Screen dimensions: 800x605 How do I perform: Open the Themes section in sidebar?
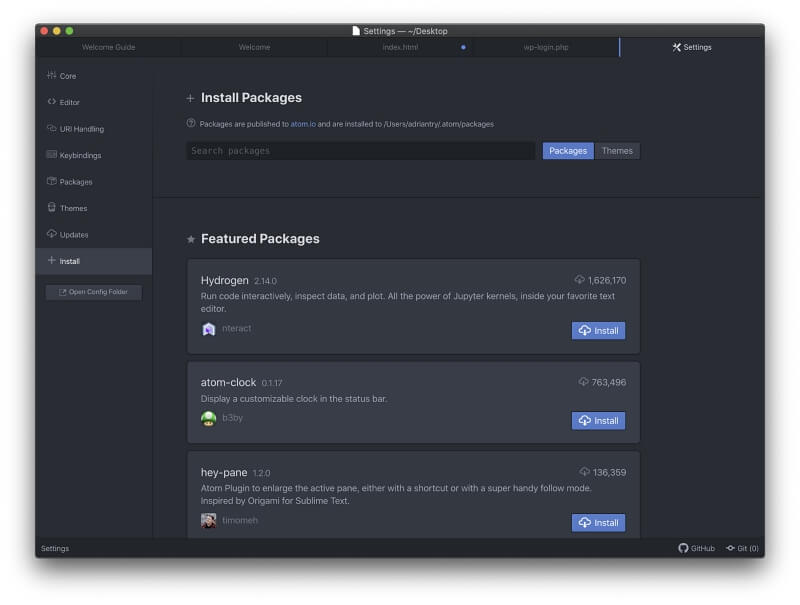click(x=94, y=208)
